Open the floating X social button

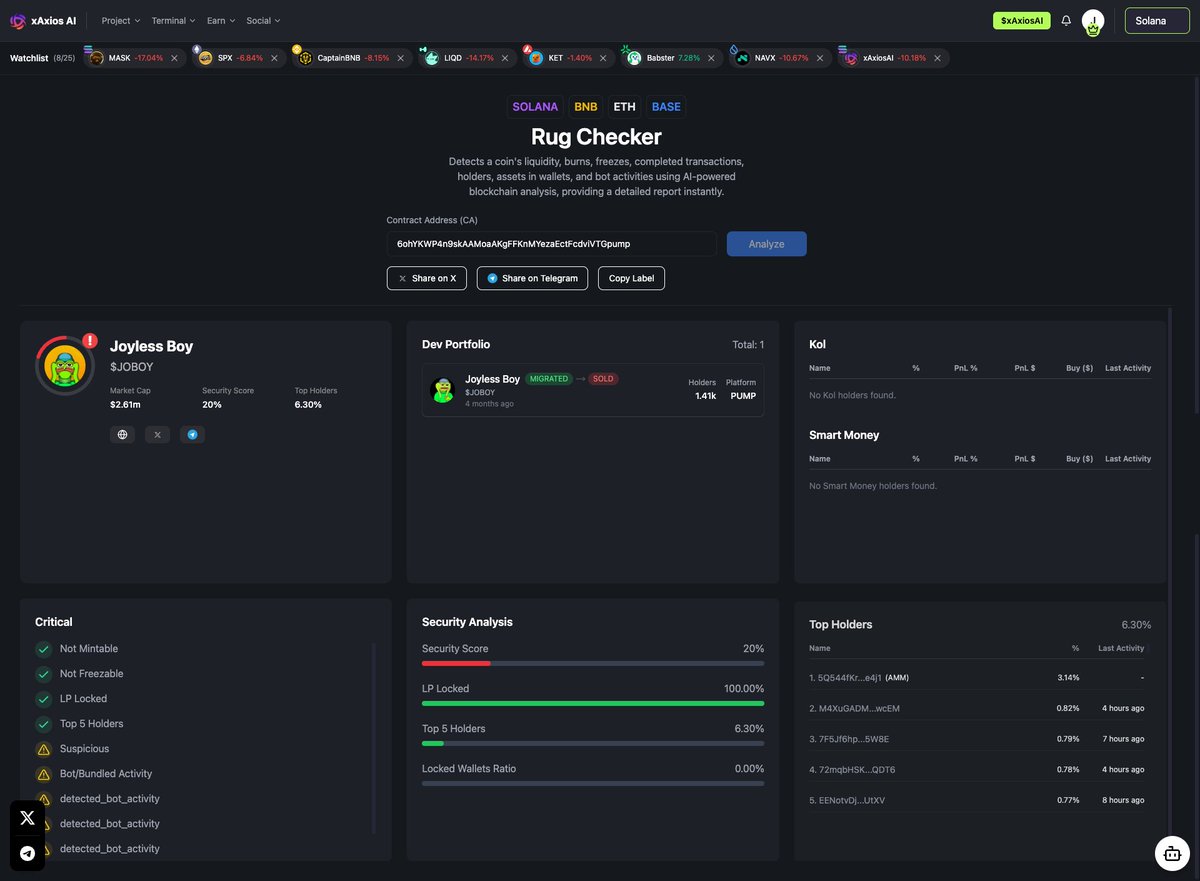point(27,818)
